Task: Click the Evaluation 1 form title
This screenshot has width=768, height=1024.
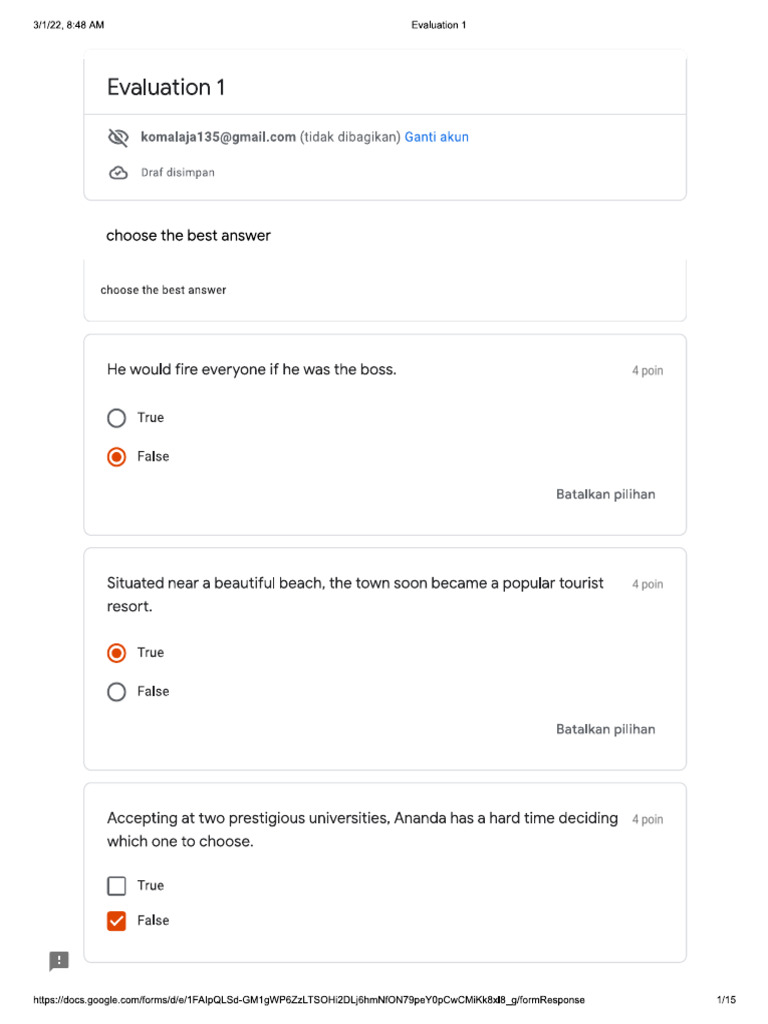Action: click(x=166, y=87)
